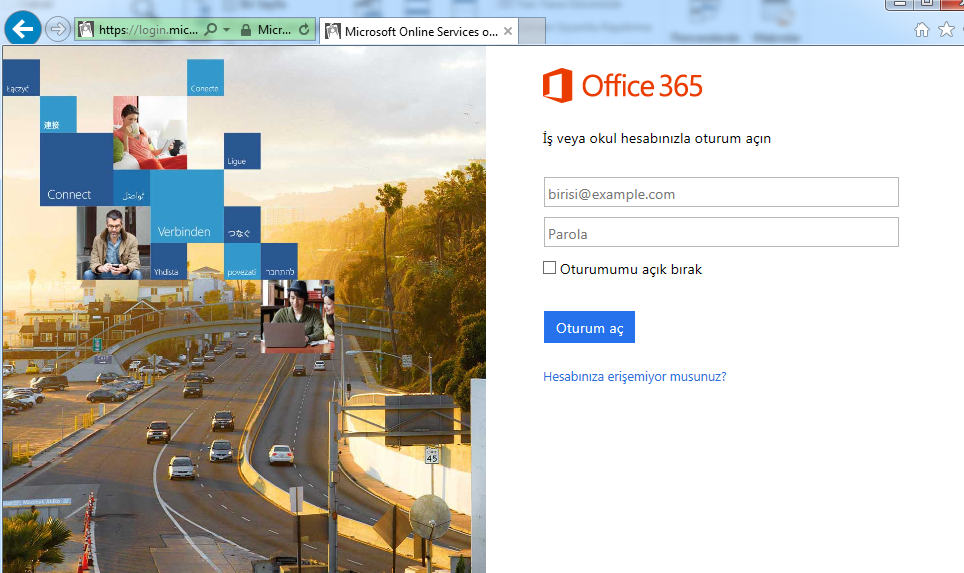This screenshot has height=573, width=964.
Task: Click the security lock icon
Action: click(x=246, y=30)
